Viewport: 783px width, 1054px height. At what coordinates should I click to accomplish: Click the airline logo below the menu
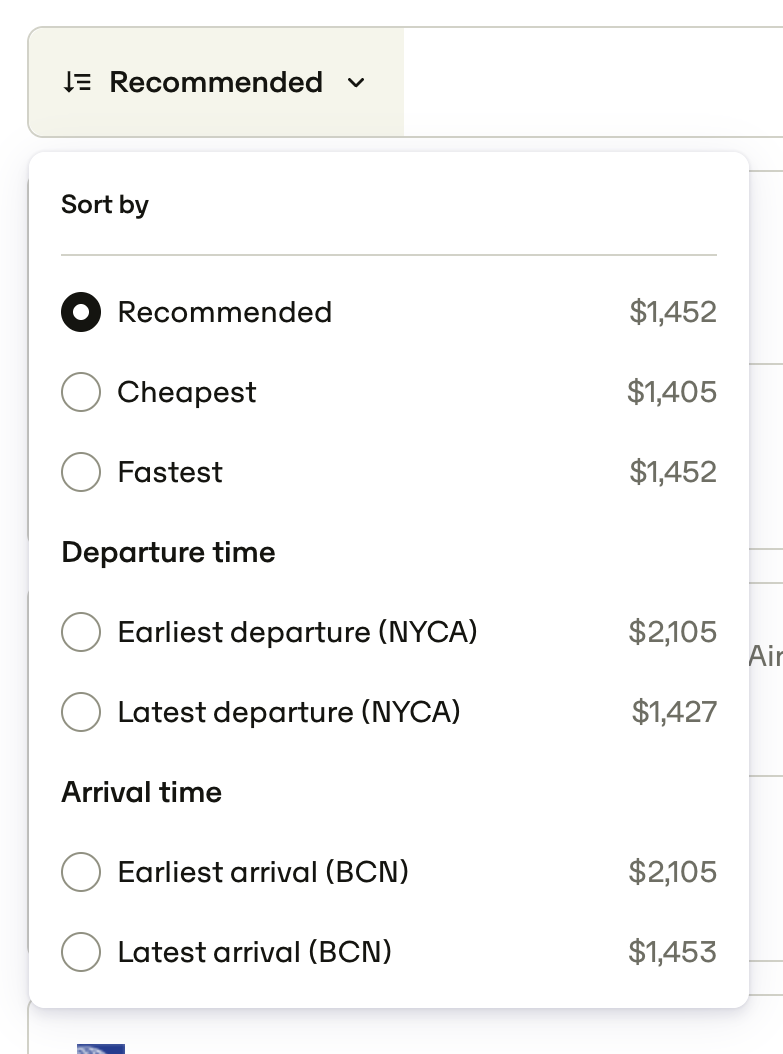tap(101, 1048)
